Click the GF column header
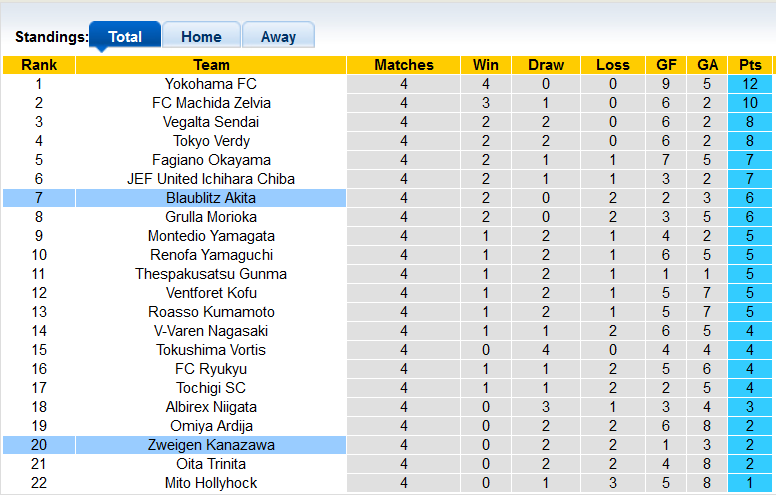 (666, 65)
